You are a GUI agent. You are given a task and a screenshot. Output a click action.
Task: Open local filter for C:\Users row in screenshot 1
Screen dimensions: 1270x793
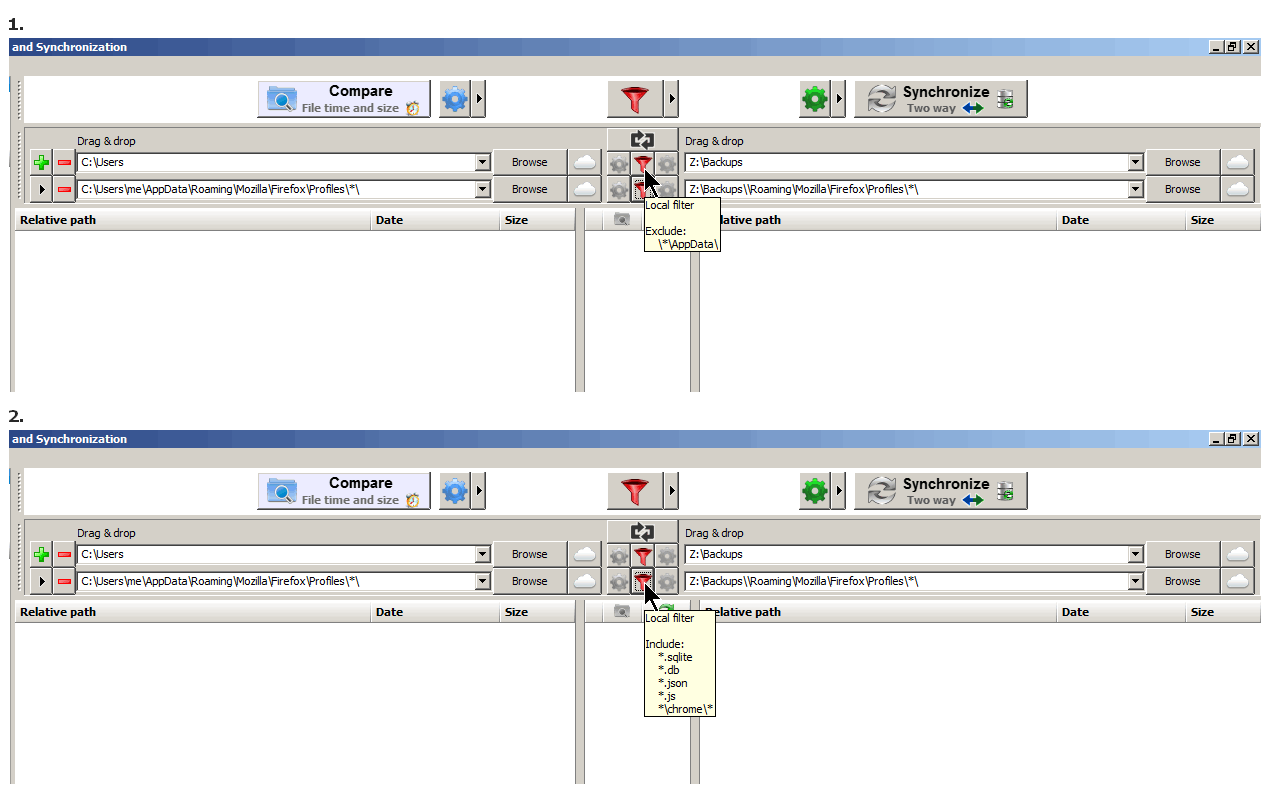643,163
